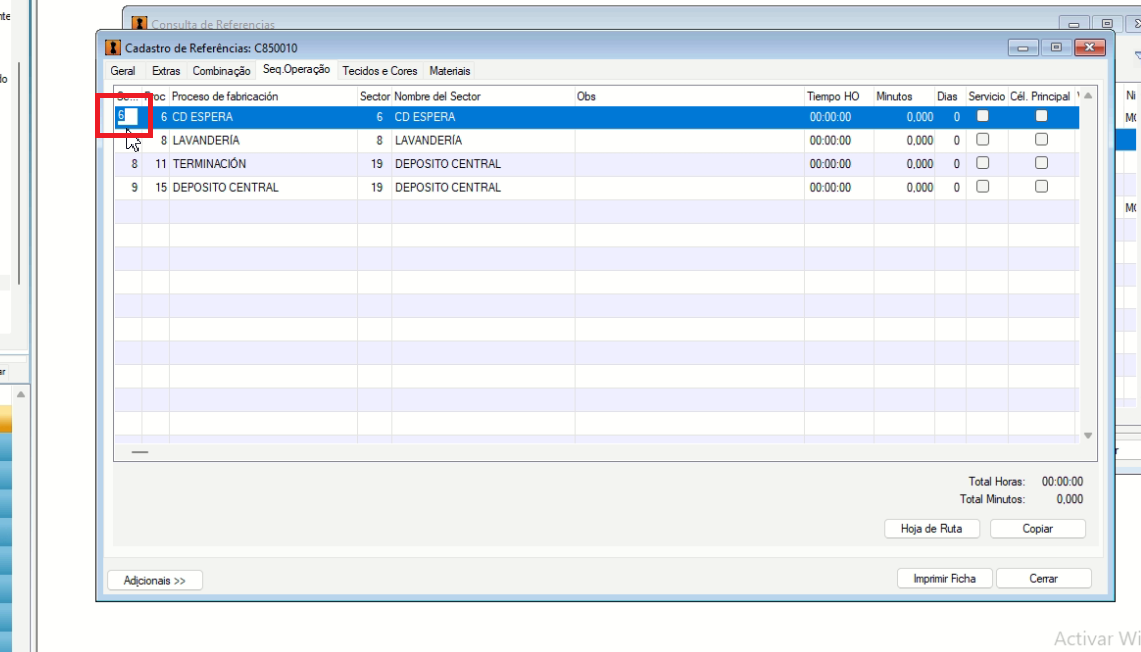
Task: Click the Consulta de Referencias window icon
Action: click(x=139, y=23)
